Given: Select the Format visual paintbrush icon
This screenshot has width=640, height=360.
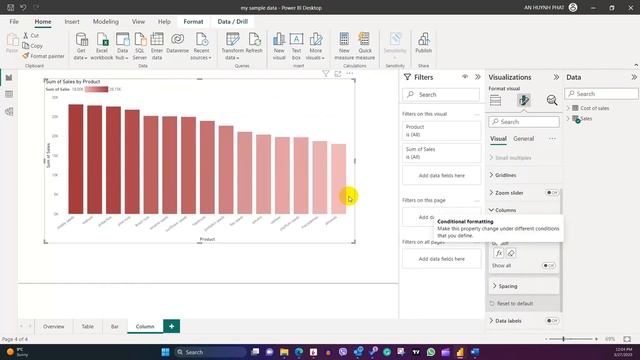Looking at the screenshot, I should pos(524,100).
